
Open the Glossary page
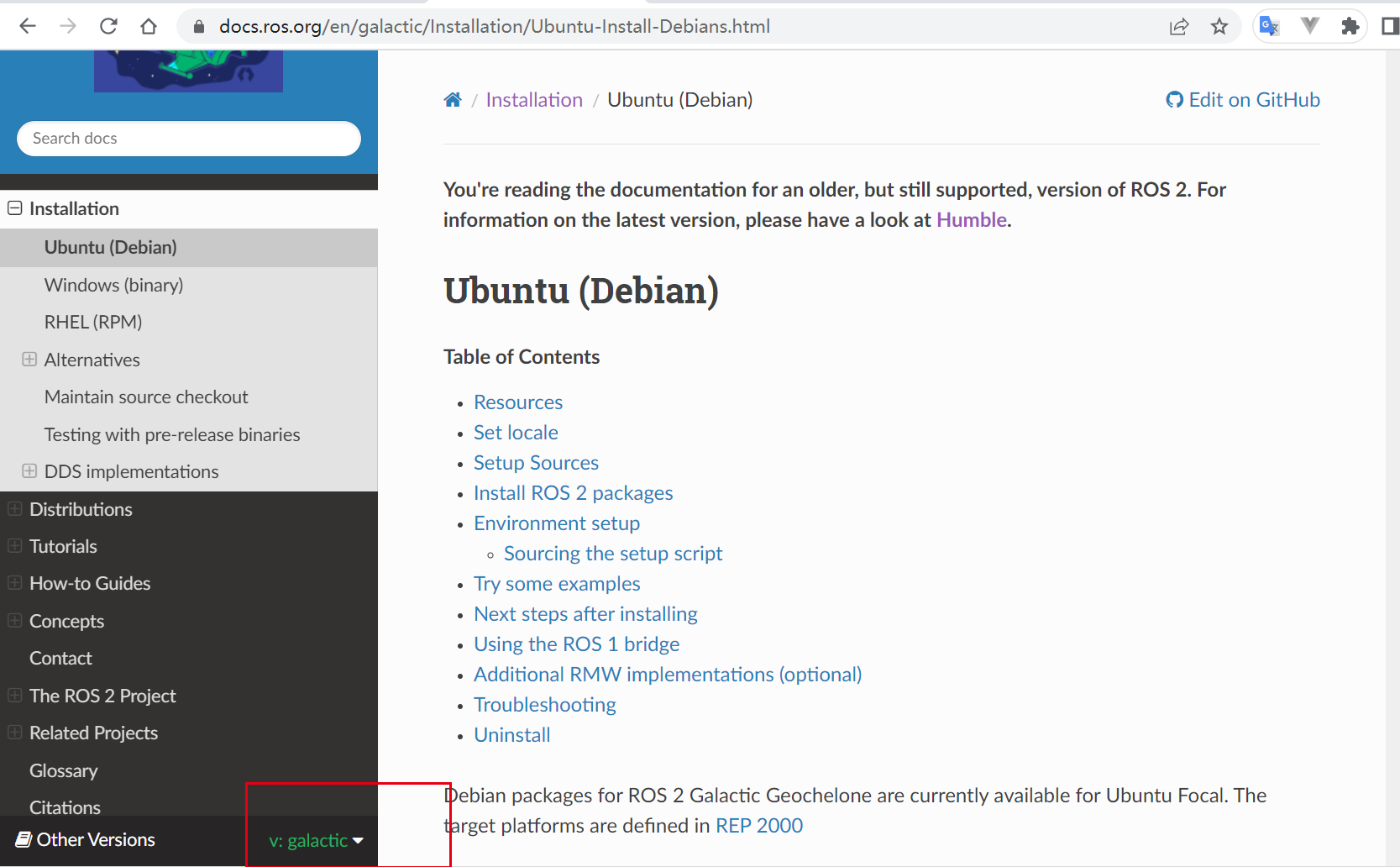189,770
